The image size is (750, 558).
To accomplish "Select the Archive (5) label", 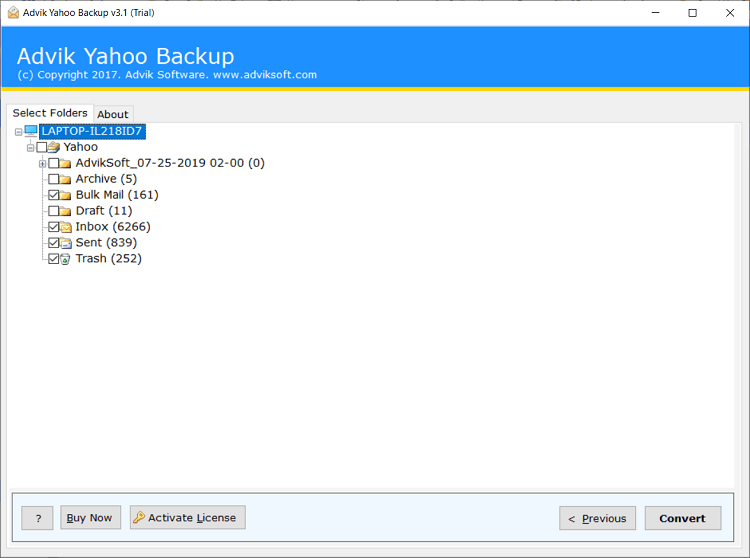I will click(x=106, y=179).
